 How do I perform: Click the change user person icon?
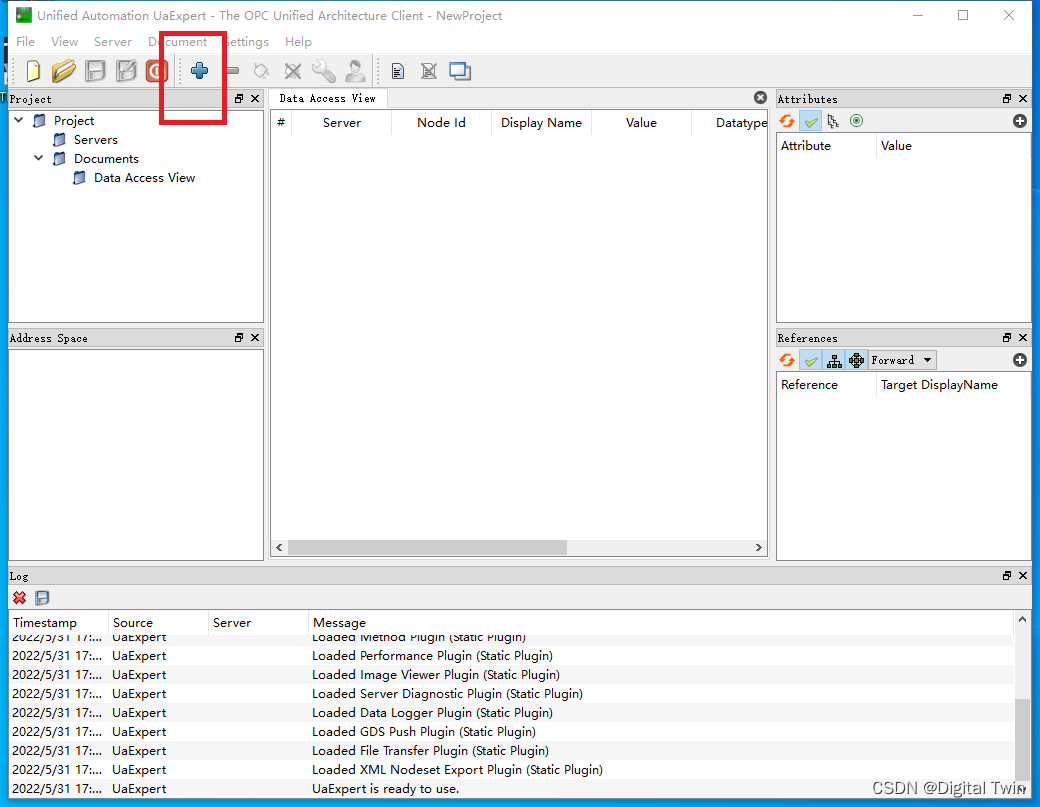coord(355,71)
